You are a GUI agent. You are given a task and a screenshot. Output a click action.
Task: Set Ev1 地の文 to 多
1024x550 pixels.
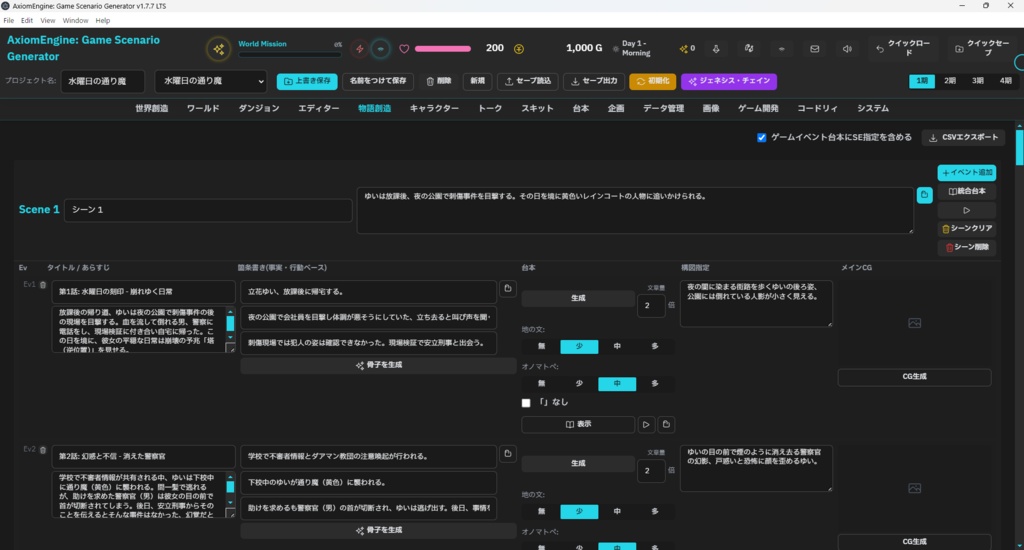[655, 346]
